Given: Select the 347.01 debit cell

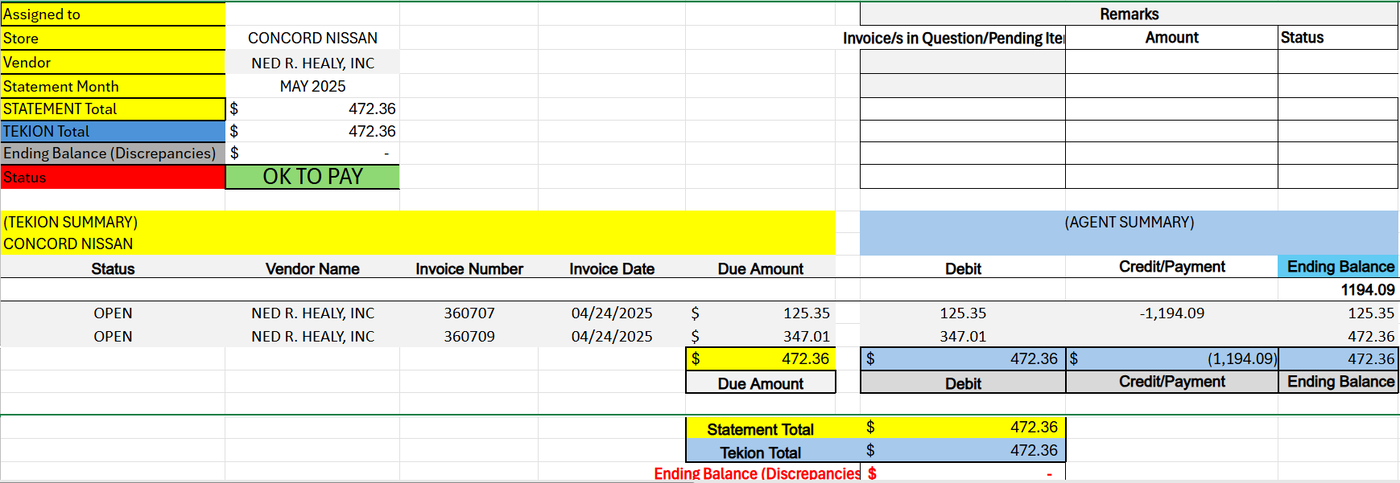Looking at the screenshot, I should [963, 336].
